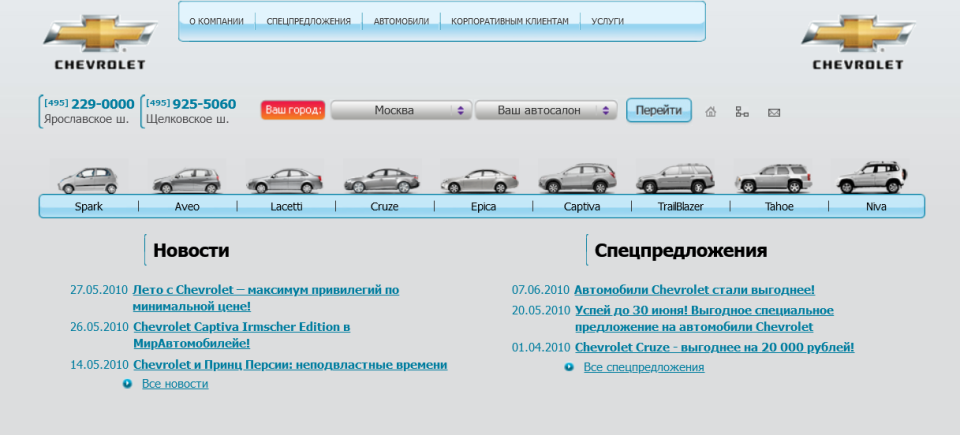Open Chevrolet Cruze выгоднее на 20 000 link
The width and height of the screenshot is (960, 435).
pos(714,347)
